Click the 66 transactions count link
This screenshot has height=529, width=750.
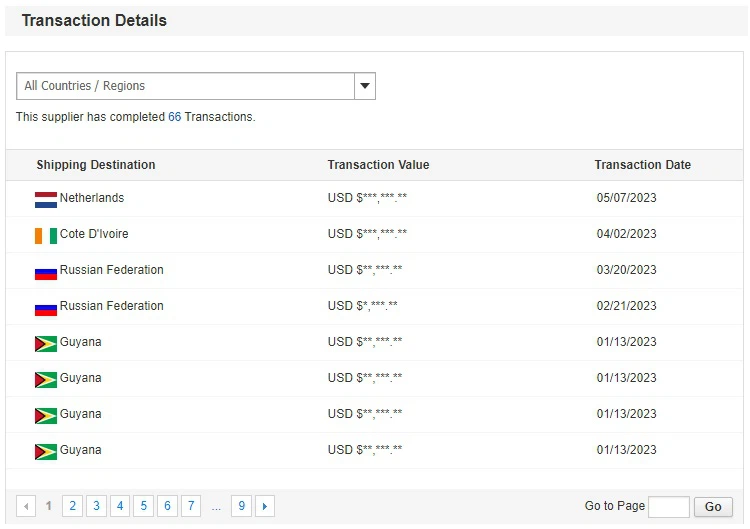[174, 117]
